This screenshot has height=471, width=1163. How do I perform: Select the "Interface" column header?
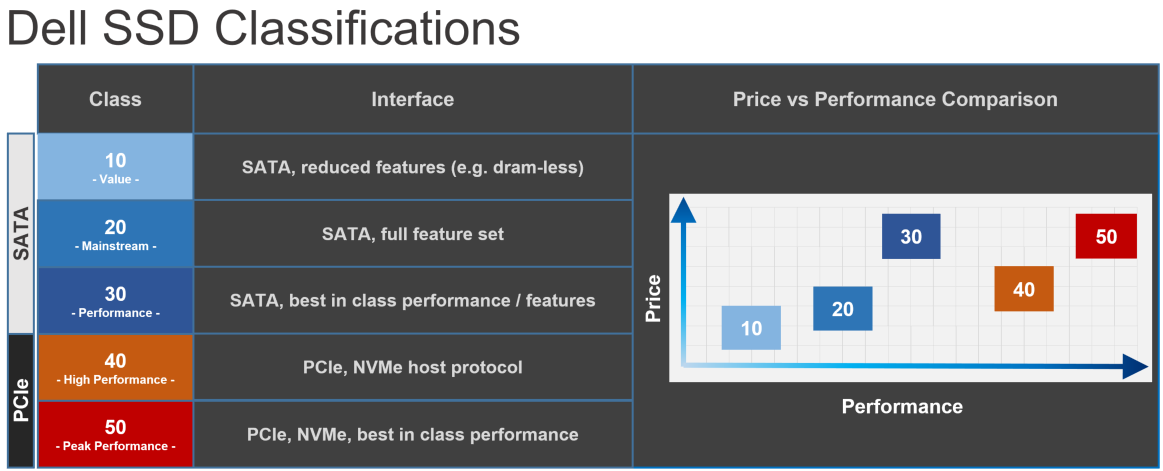point(412,99)
